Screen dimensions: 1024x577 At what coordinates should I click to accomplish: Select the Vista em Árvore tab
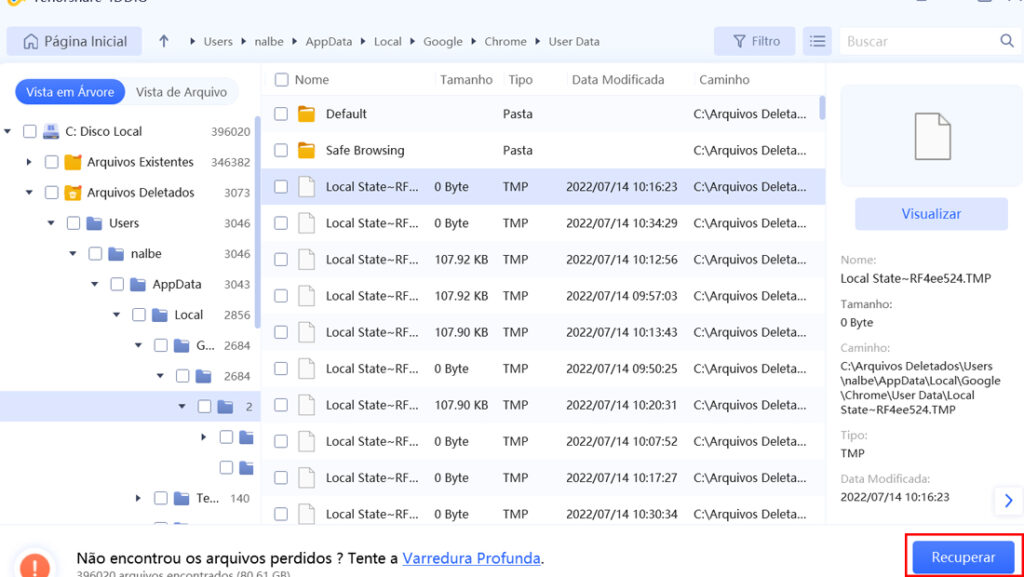click(70, 92)
